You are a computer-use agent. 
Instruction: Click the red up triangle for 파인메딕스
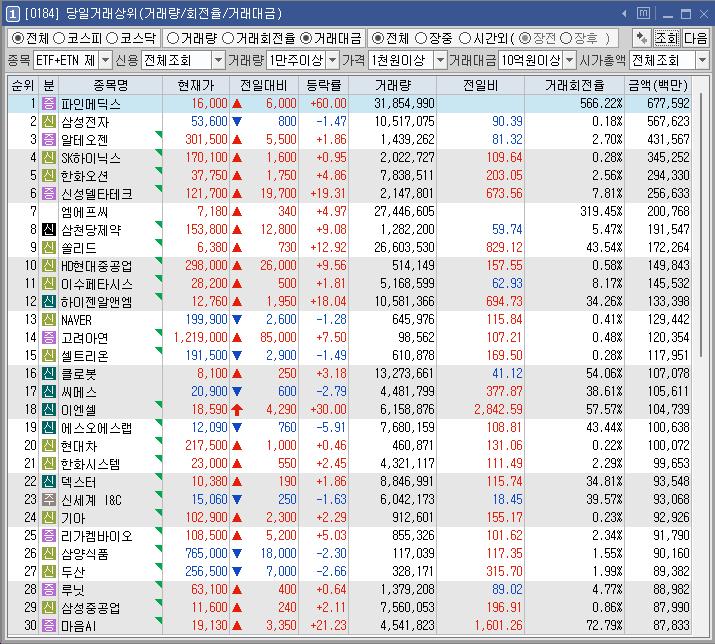(237, 104)
